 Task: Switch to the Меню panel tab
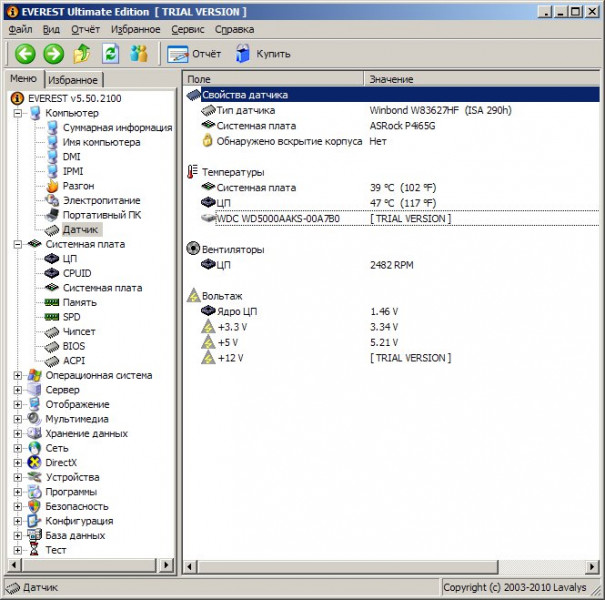pyautogui.click(x=24, y=79)
